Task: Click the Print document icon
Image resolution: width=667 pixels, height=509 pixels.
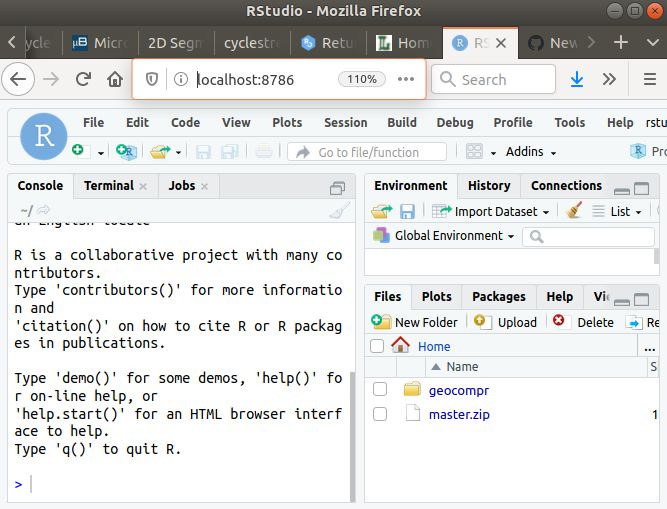Action: point(264,152)
